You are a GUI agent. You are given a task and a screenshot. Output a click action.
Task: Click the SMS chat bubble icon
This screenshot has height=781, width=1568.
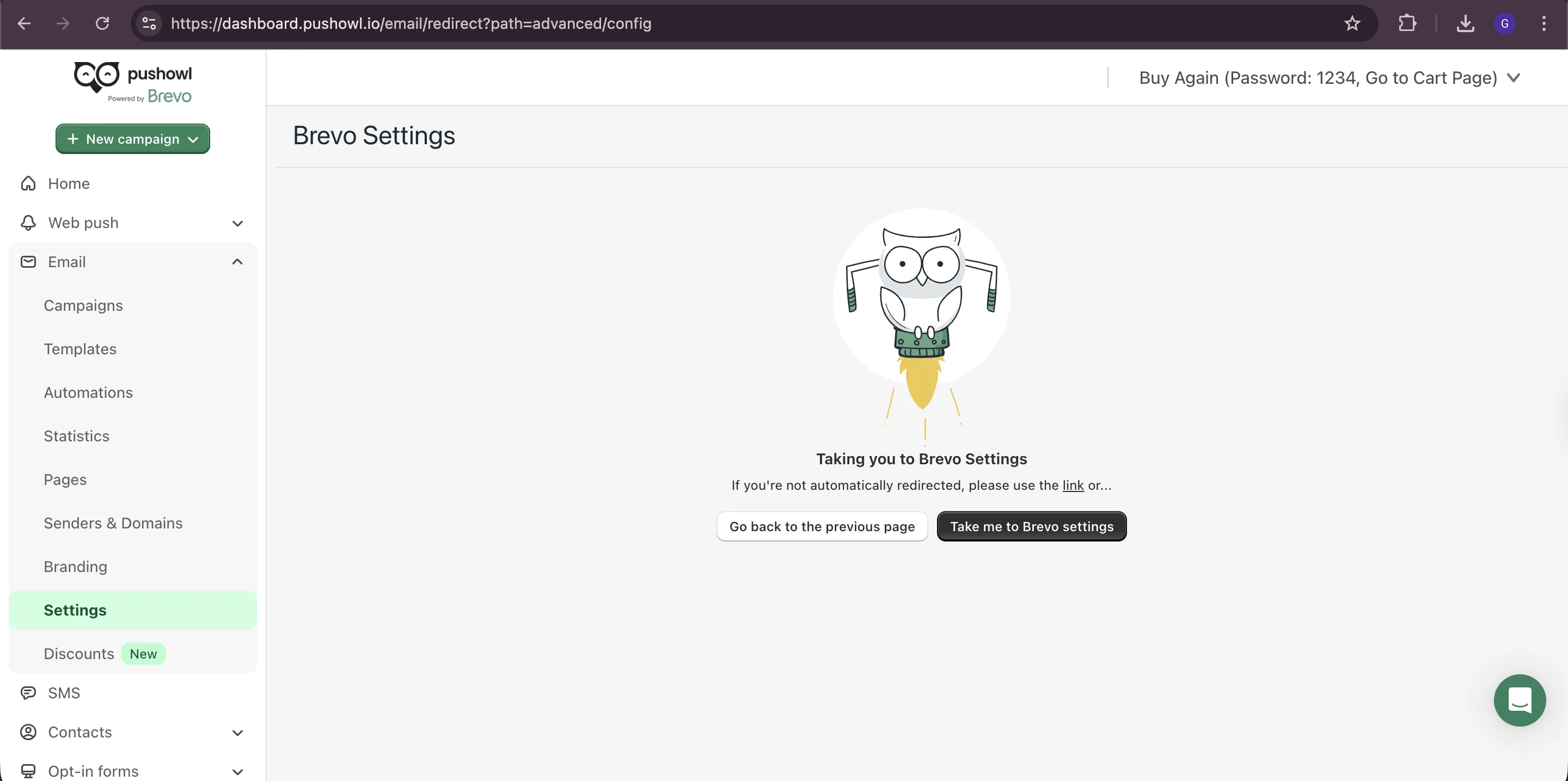point(28,693)
